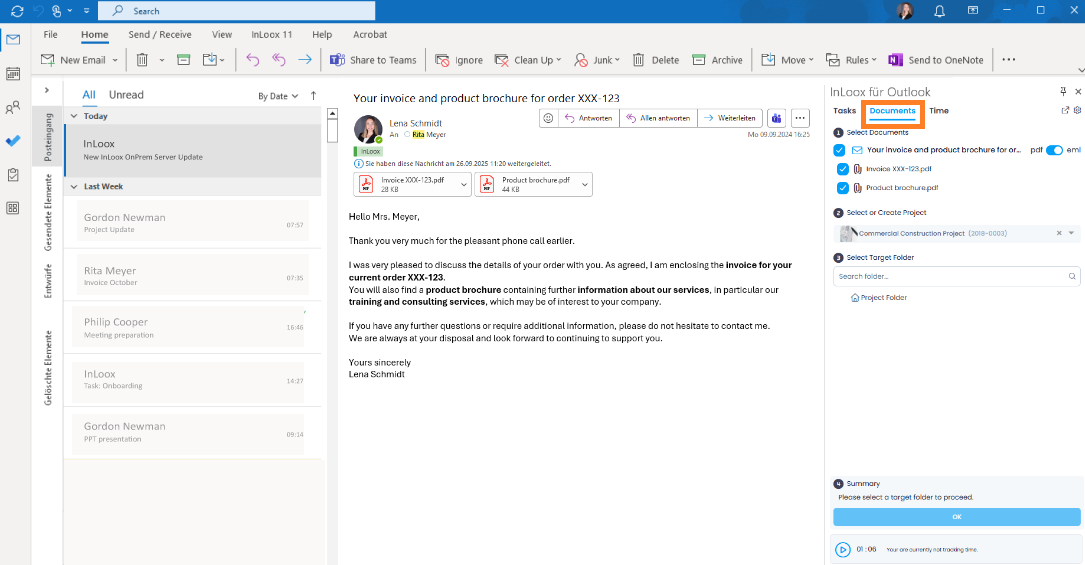Collapse the Today message group

coord(74,116)
